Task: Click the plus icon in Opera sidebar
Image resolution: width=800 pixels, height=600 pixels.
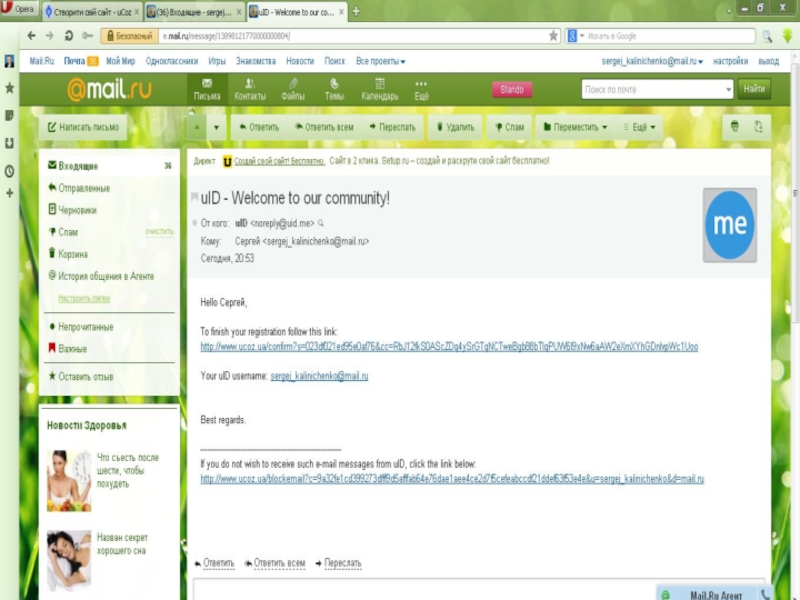Action: pos(9,193)
